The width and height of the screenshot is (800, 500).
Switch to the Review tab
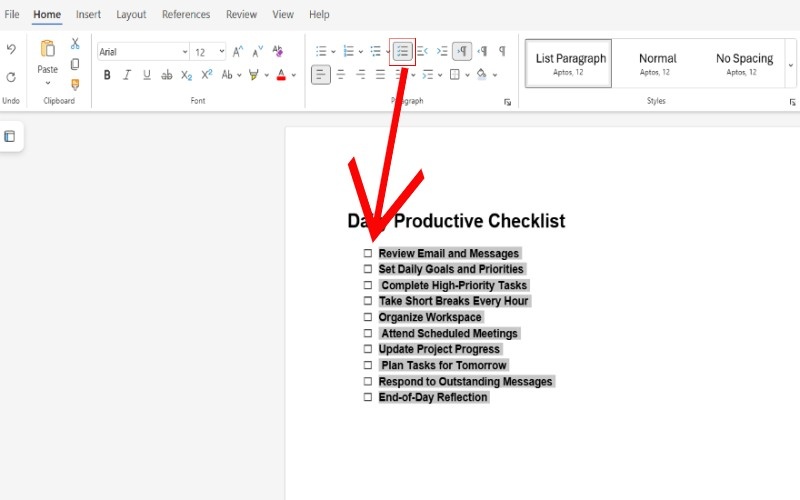pos(241,14)
